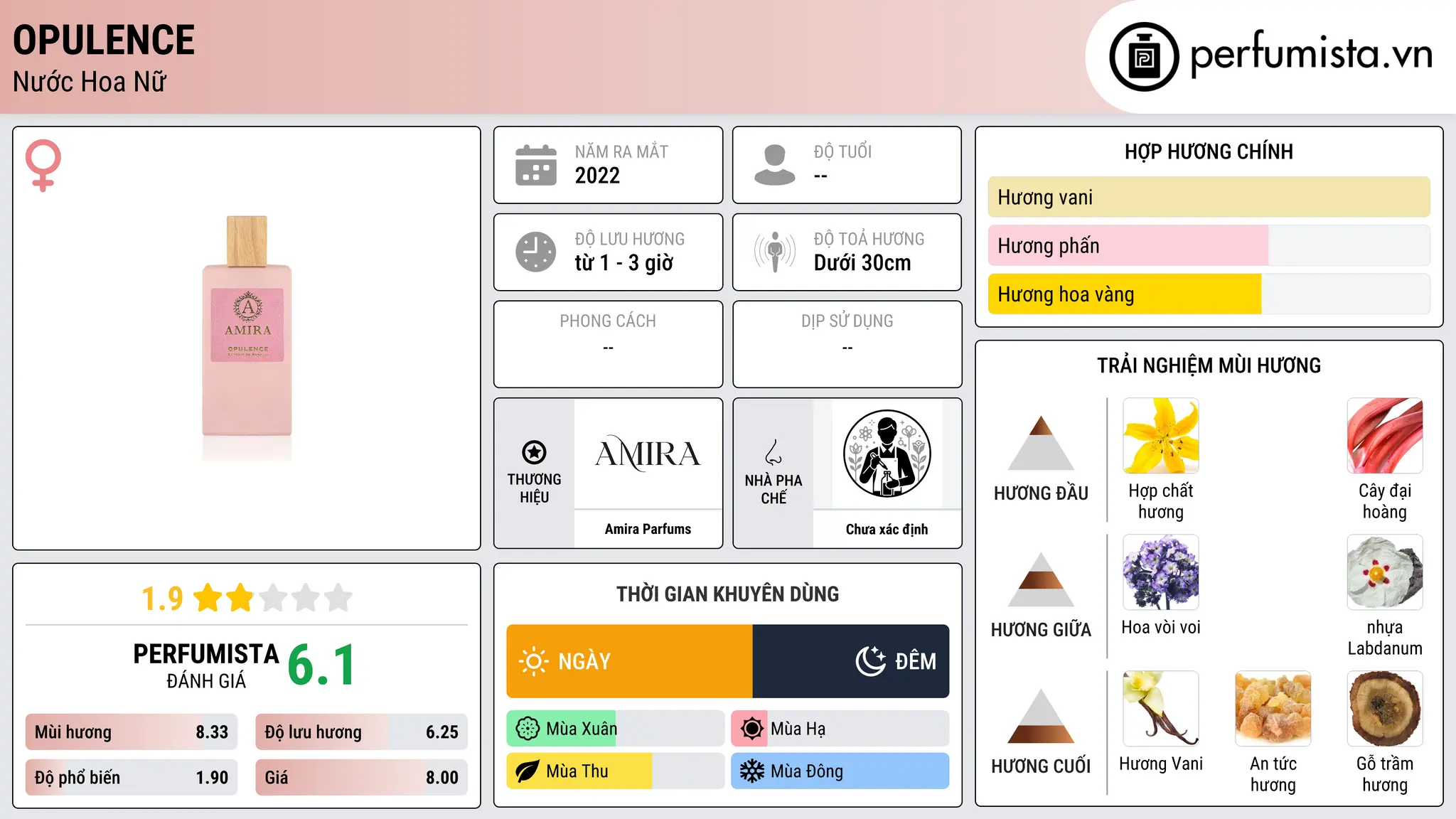
Task: Open the perfumista.vn site name
Action: pos(1311,54)
